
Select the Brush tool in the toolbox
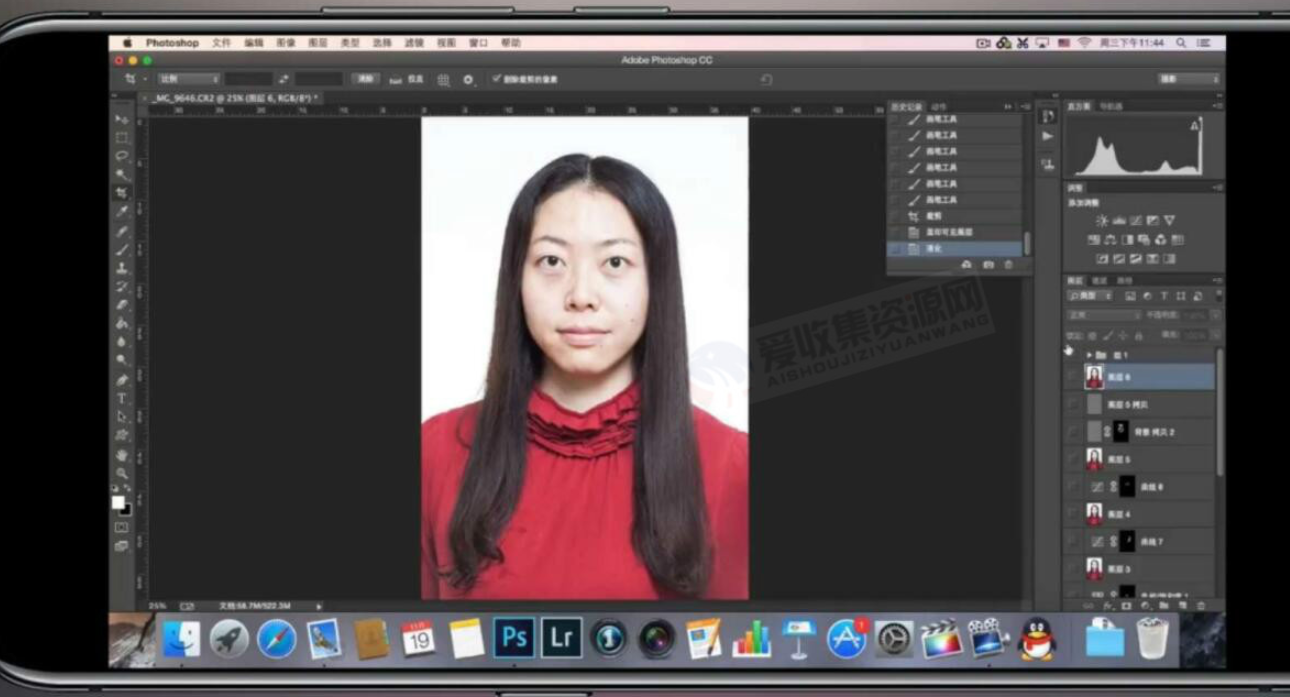(x=122, y=249)
